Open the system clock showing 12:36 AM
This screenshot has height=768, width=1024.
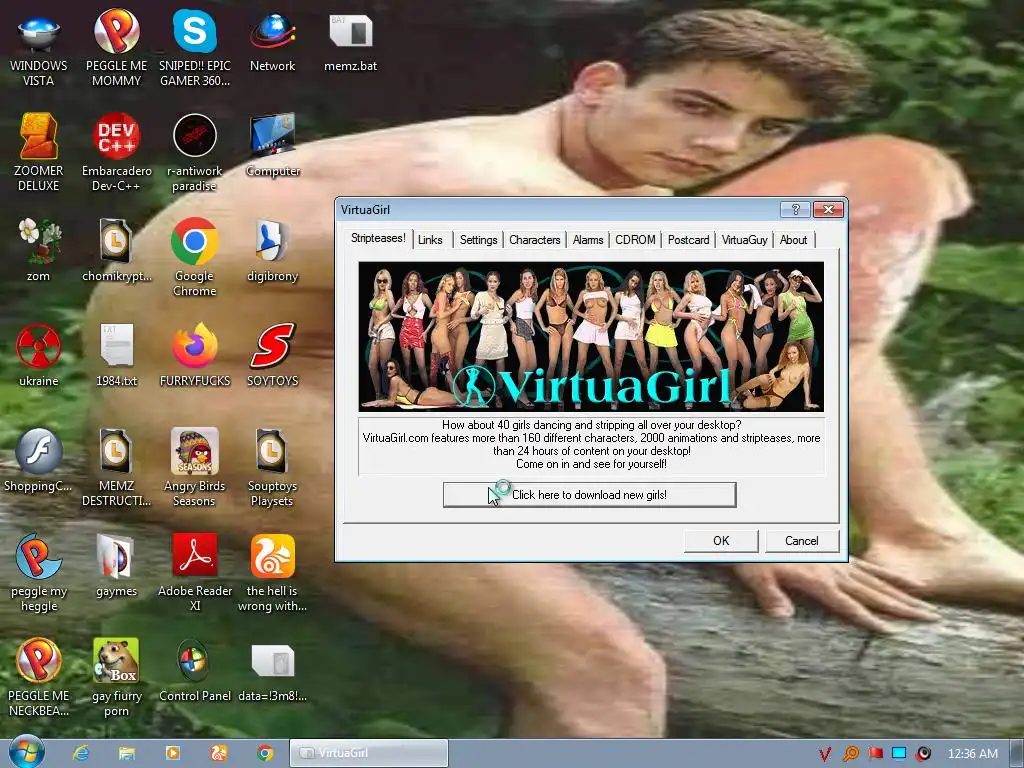click(972, 754)
